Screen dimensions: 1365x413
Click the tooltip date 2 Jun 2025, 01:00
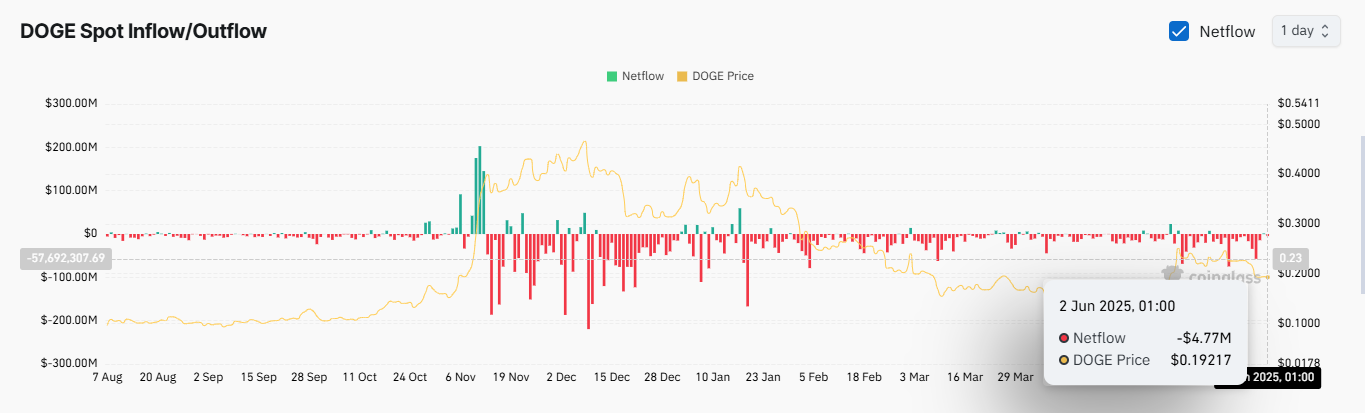(x=1117, y=306)
